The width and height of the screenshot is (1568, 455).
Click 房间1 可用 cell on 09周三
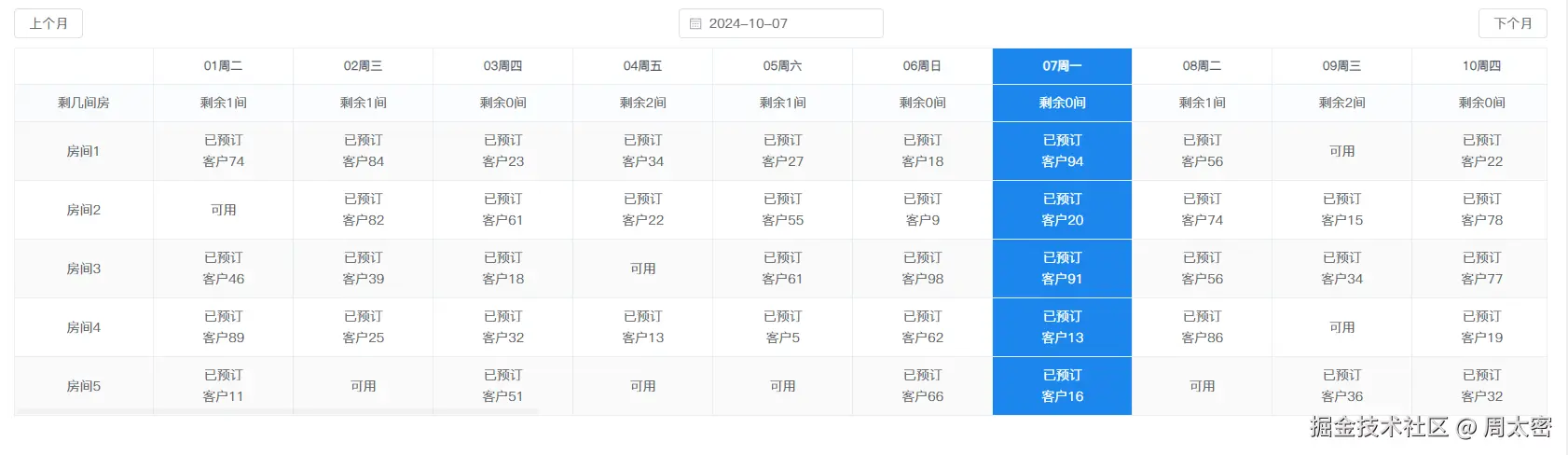click(1342, 151)
